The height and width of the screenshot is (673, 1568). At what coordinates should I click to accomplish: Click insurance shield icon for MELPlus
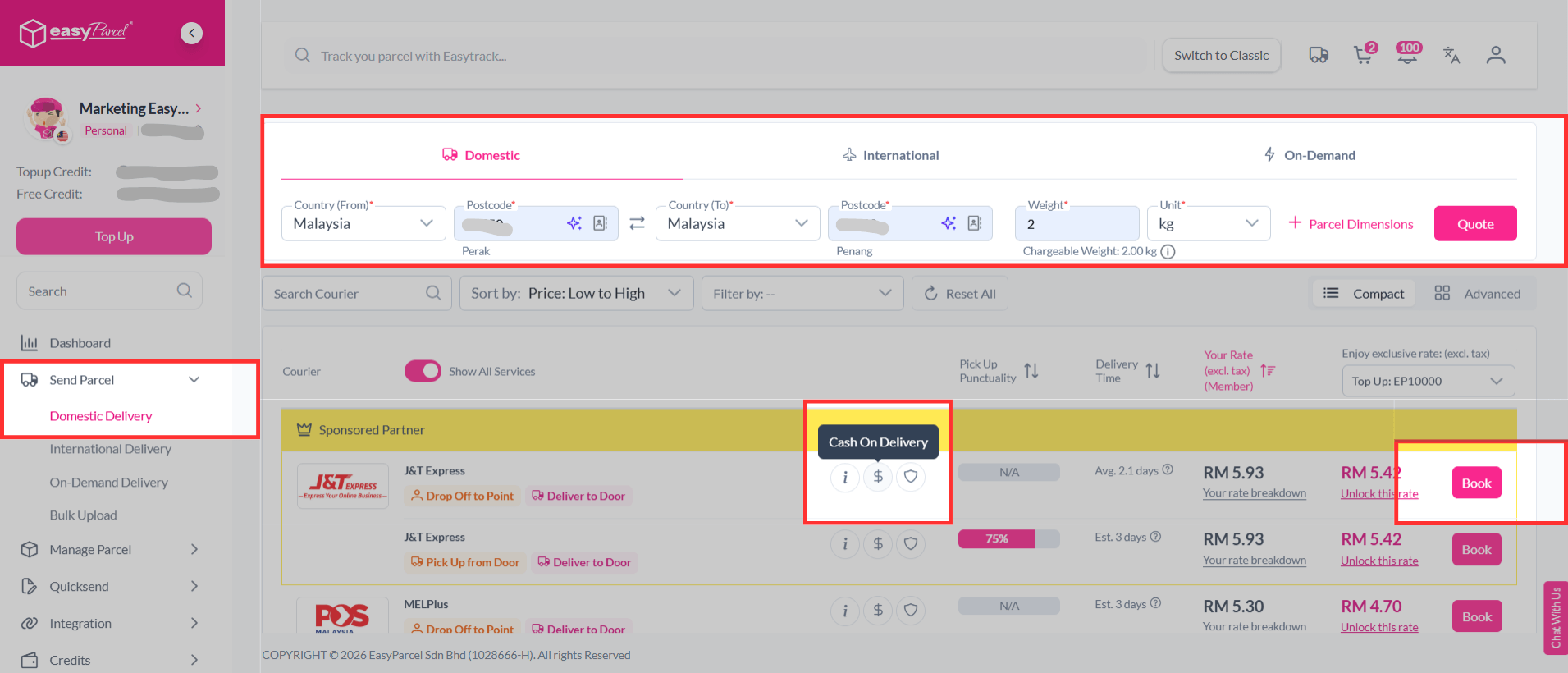pos(910,610)
